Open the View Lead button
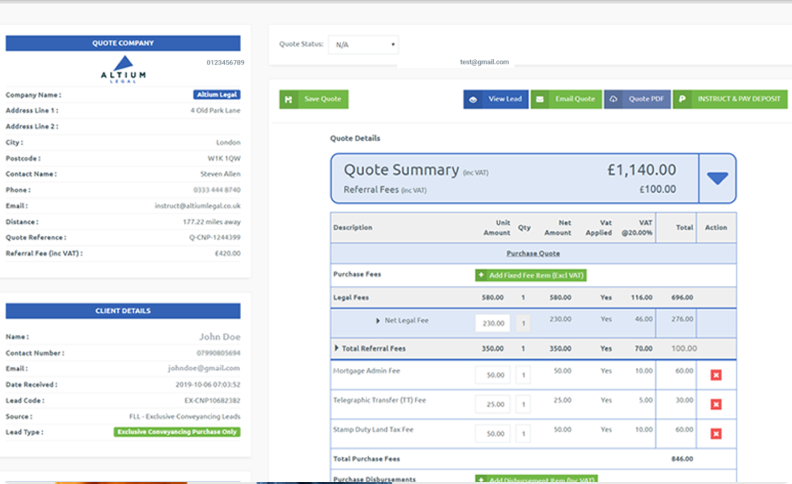792x484 pixels. tap(496, 100)
